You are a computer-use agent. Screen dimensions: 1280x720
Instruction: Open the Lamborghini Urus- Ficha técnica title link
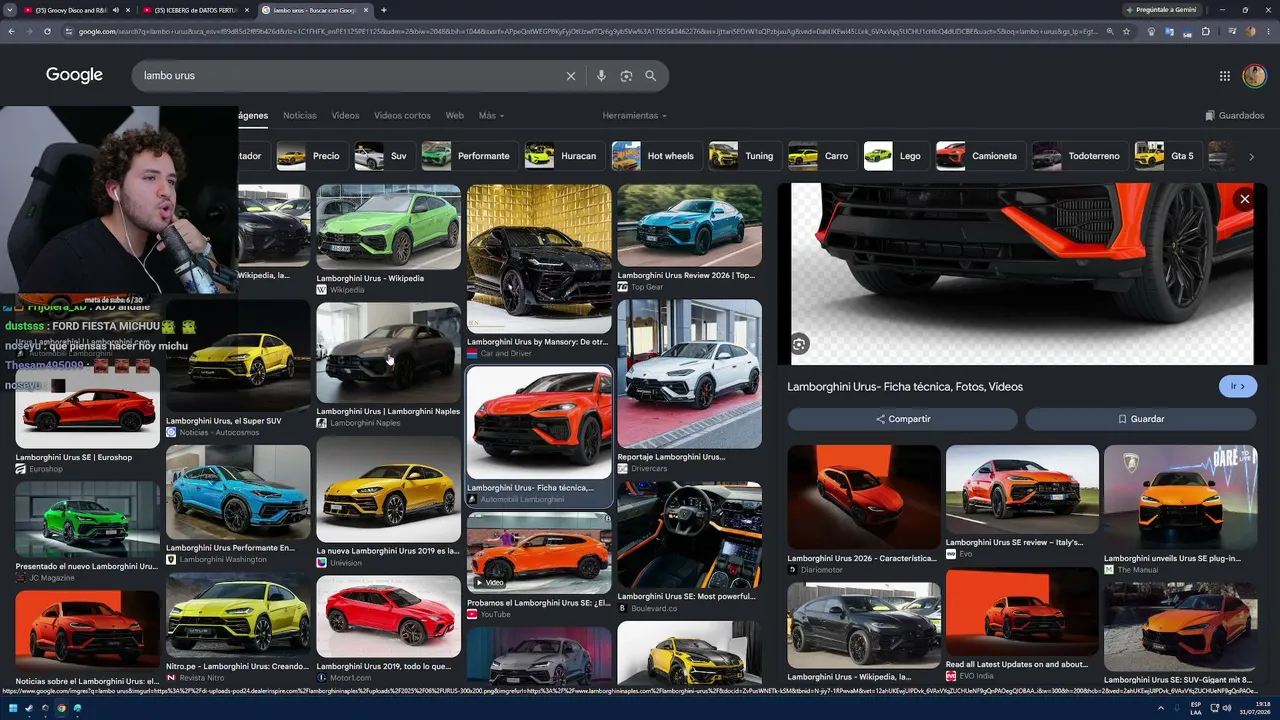tap(905, 387)
